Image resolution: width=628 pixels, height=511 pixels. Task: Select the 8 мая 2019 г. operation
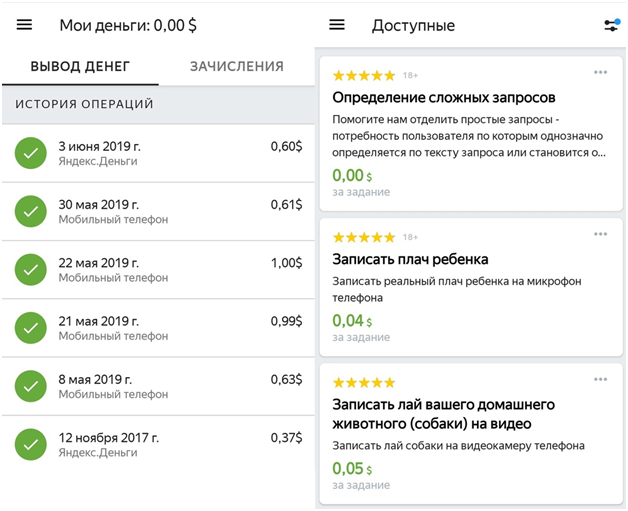coord(158,386)
